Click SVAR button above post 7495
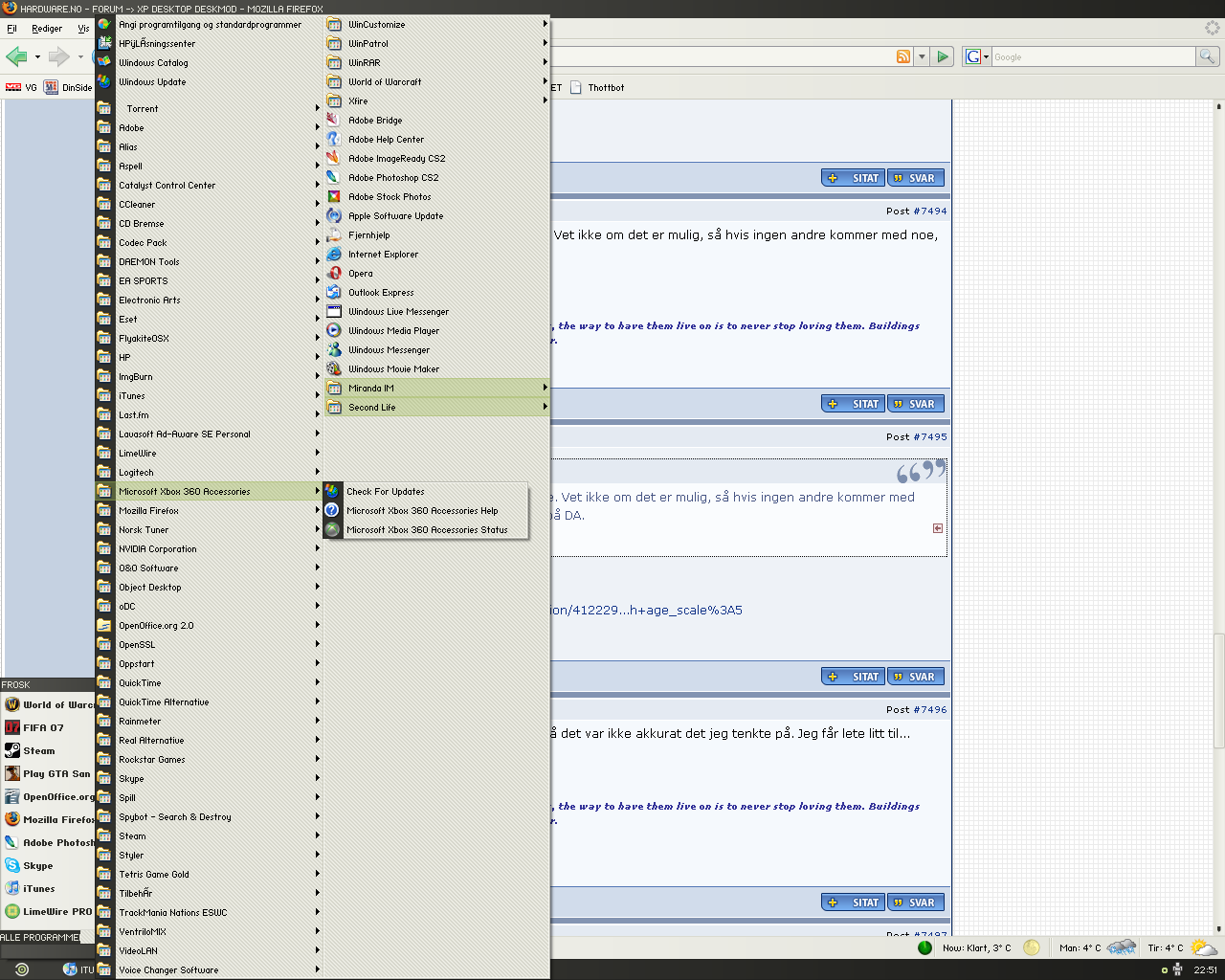This screenshot has height=980, width=1225. (x=916, y=404)
